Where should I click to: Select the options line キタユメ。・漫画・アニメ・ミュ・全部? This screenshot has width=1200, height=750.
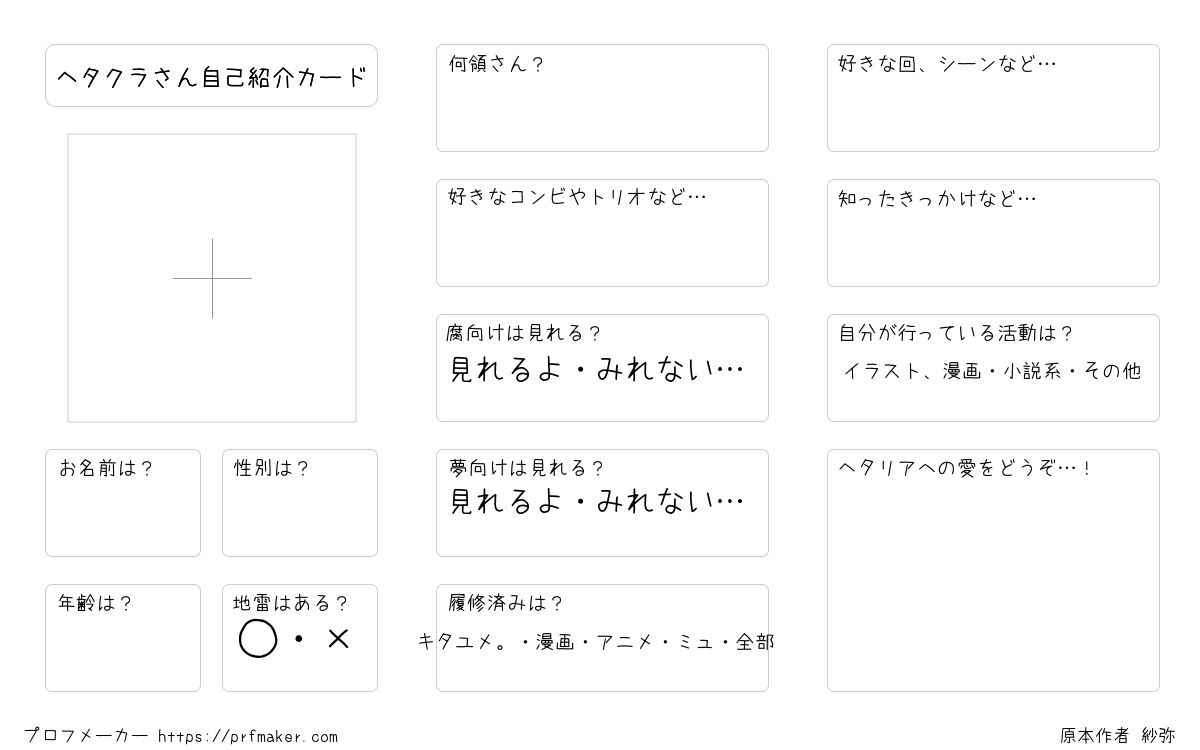596,642
